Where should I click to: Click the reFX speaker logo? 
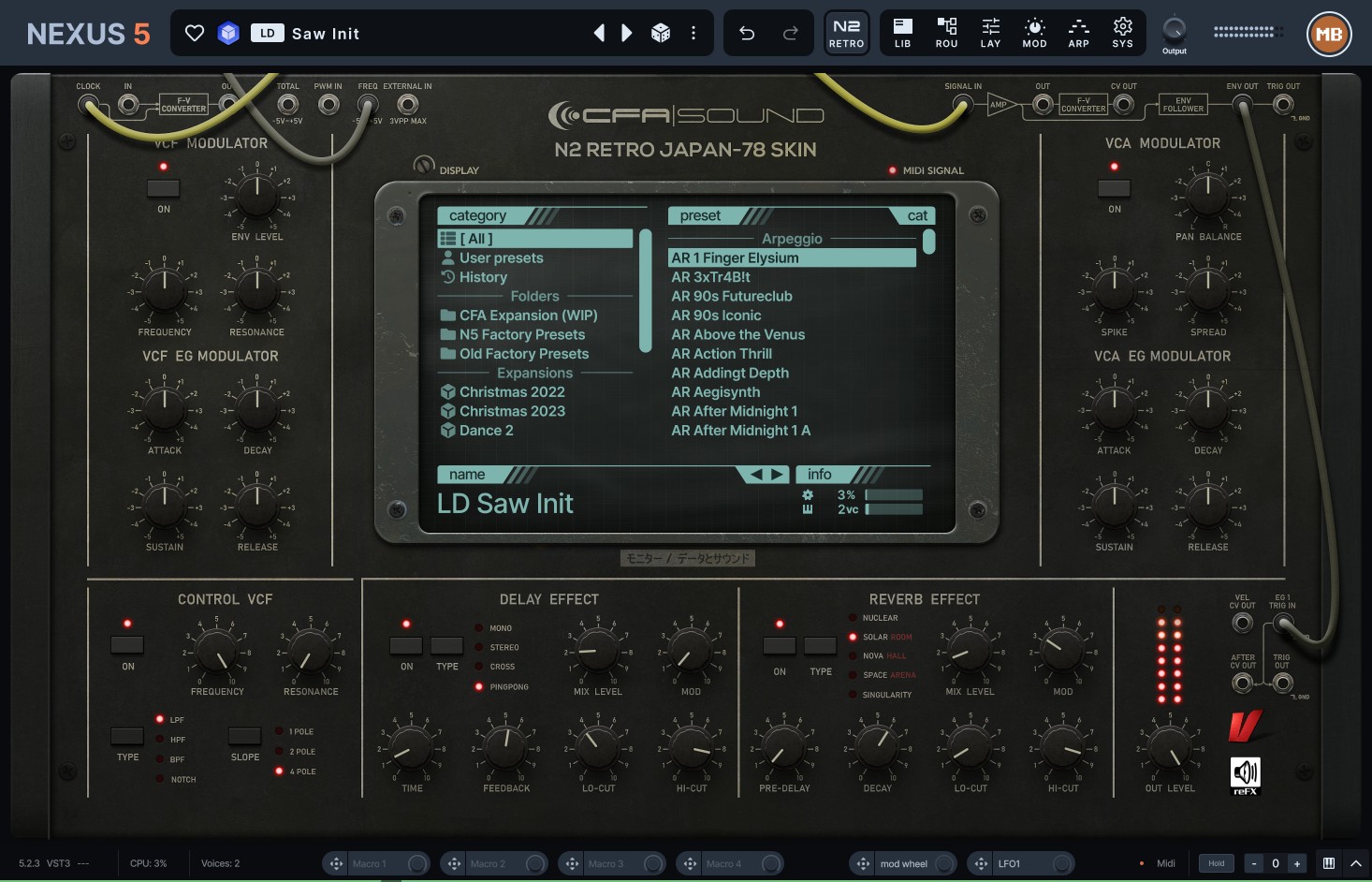1246,776
